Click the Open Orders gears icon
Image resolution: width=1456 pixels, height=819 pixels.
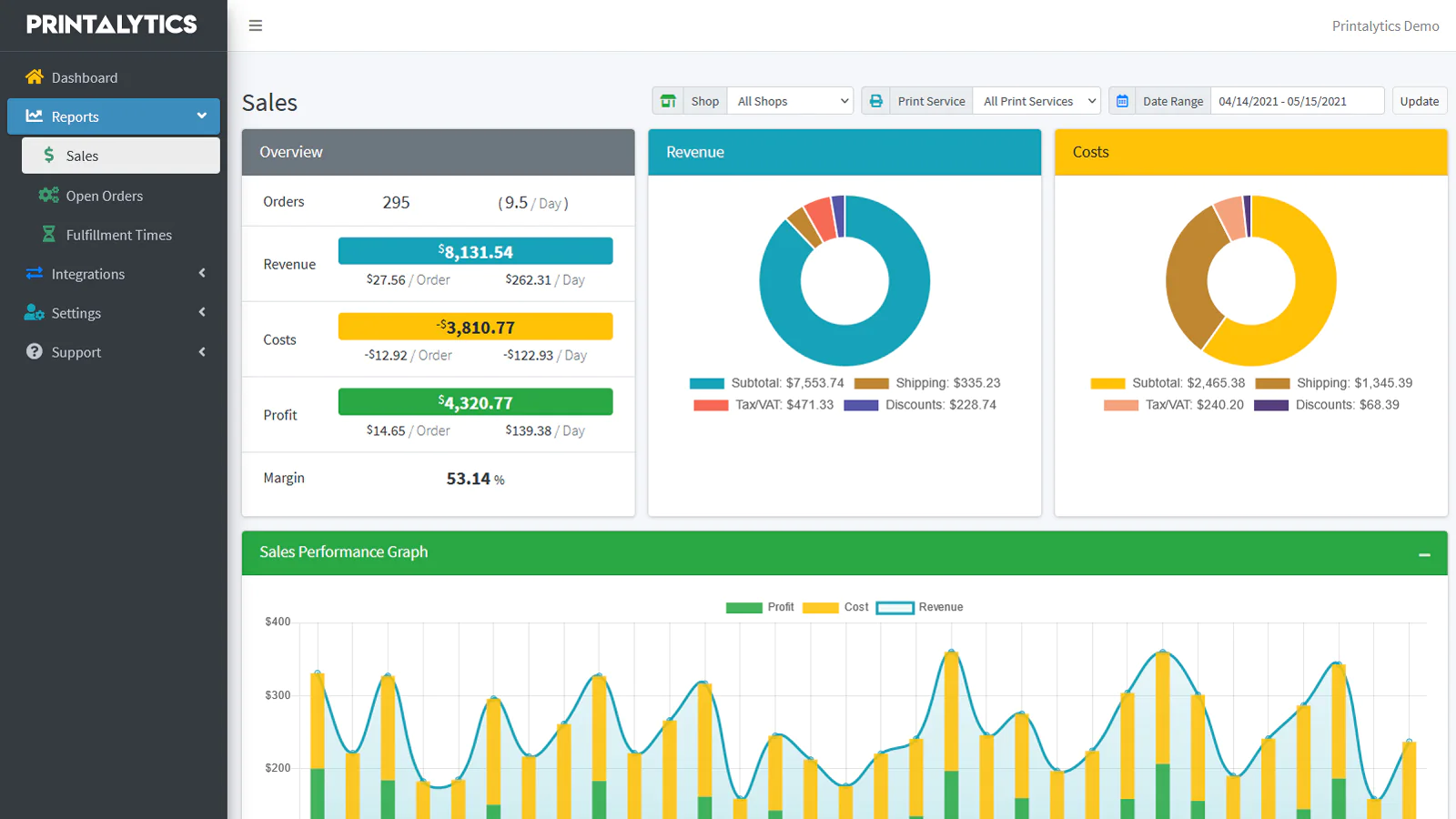49,196
